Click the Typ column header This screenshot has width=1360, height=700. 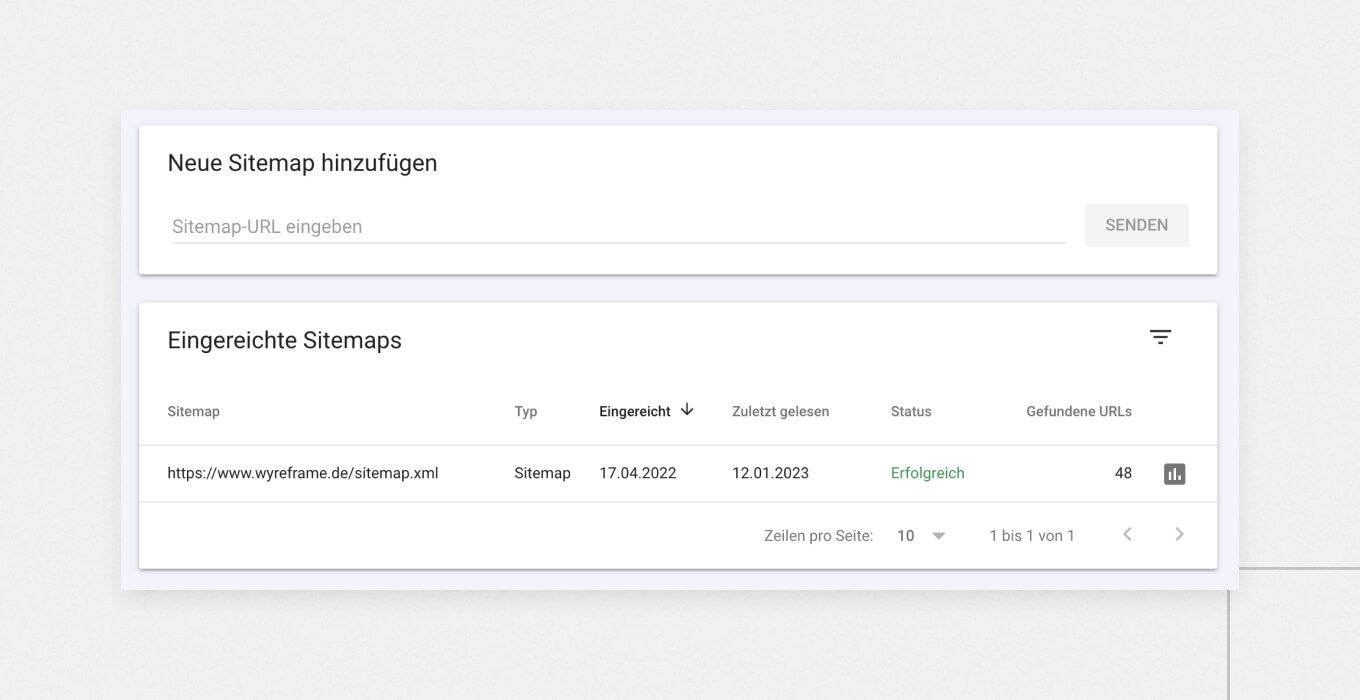coord(526,412)
